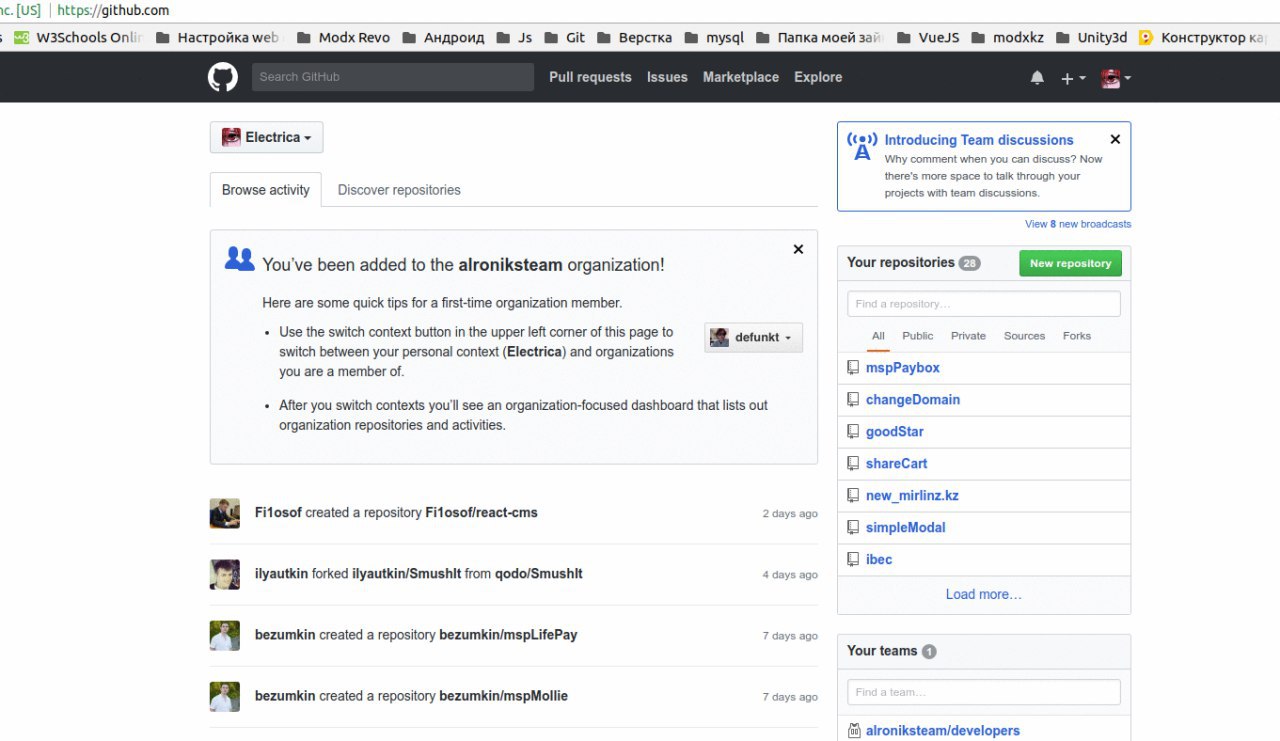Open the alroniksteam/developers team link
The image size is (1280, 741).
tap(943, 731)
